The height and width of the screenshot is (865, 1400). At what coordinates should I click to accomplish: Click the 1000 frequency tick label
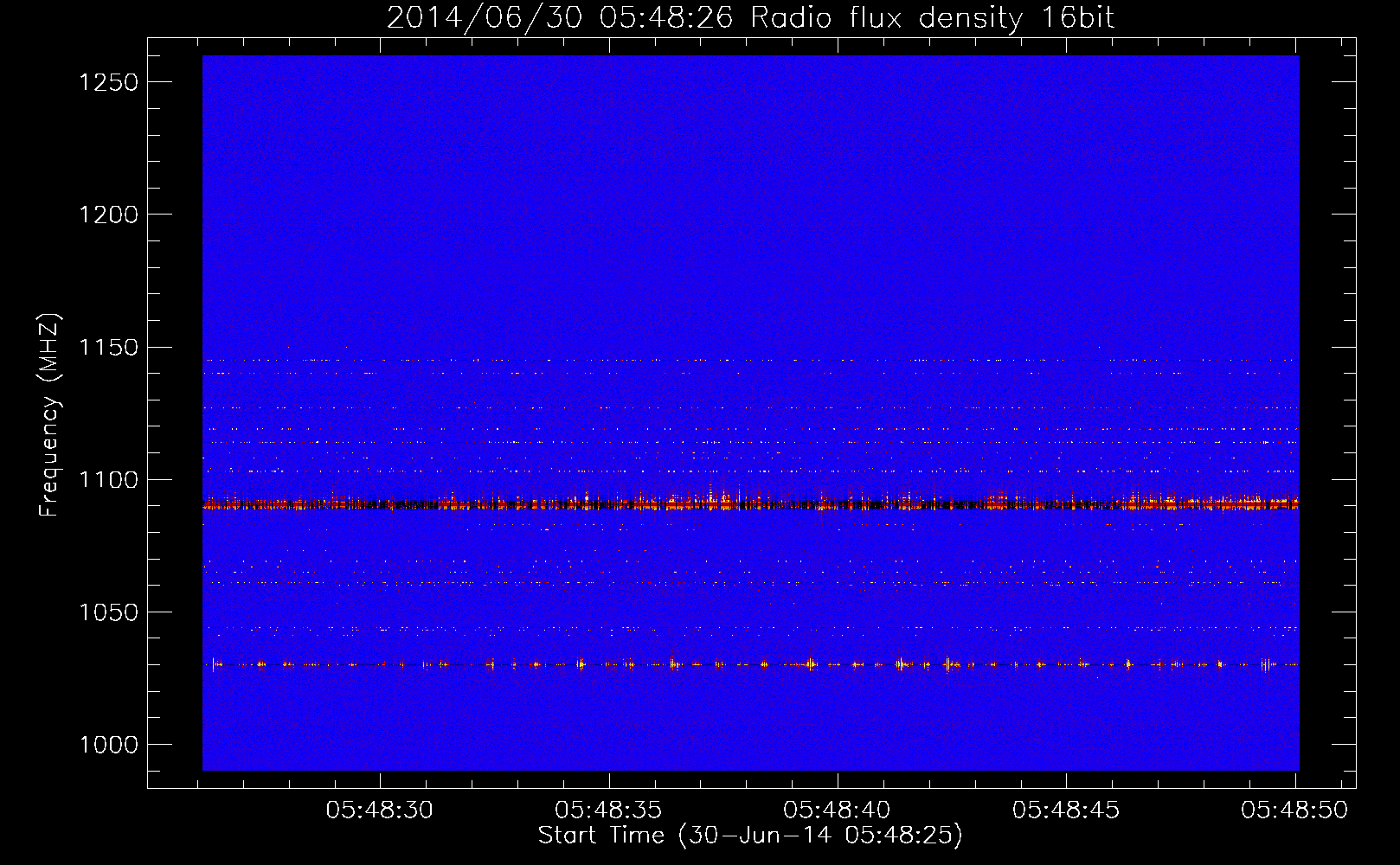pyautogui.click(x=108, y=745)
